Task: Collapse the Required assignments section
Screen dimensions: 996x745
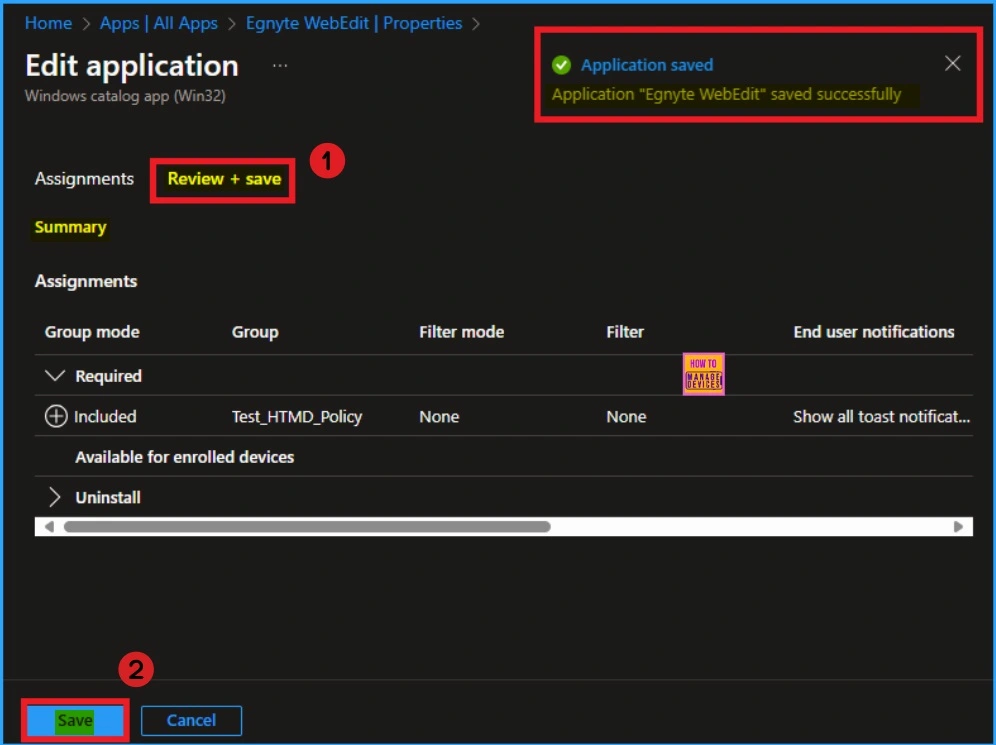Action: pos(55,375)
